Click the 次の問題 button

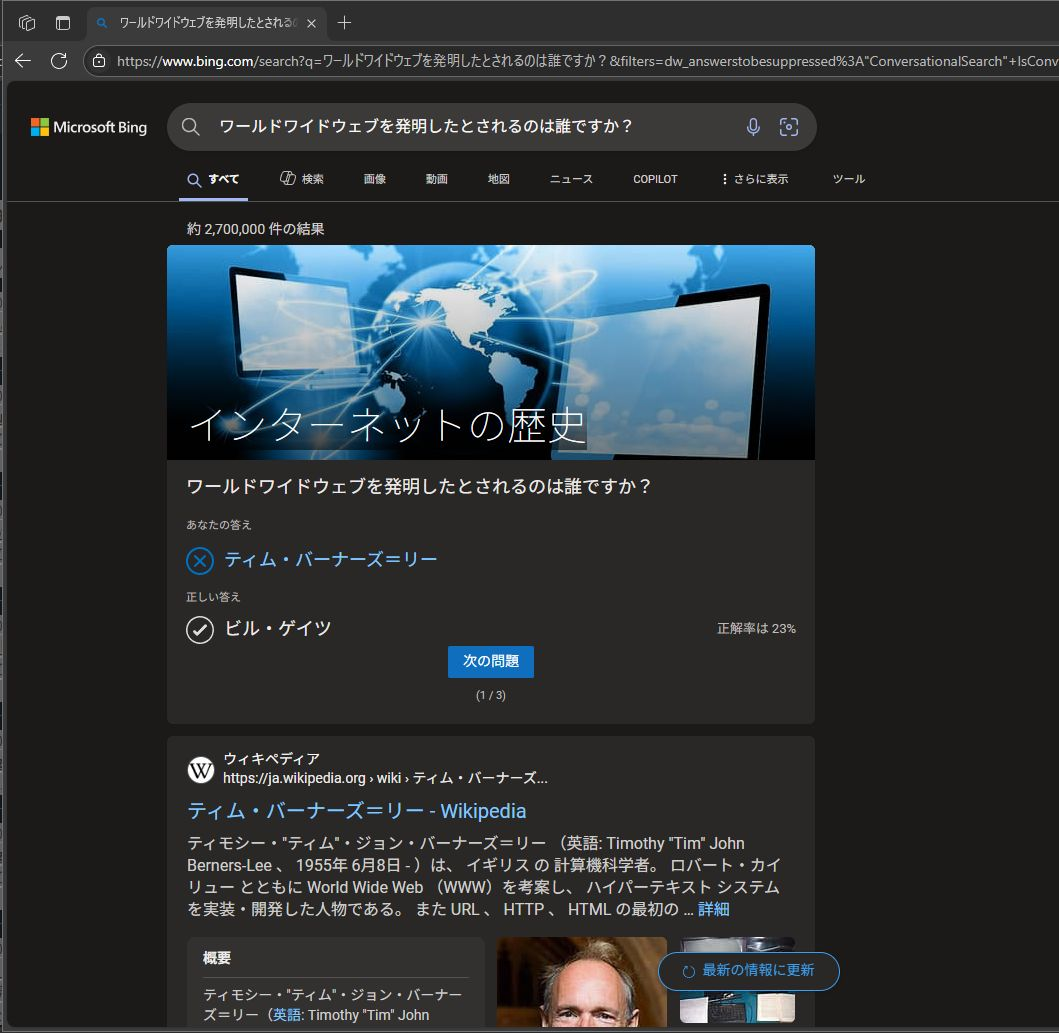point(491,662)
